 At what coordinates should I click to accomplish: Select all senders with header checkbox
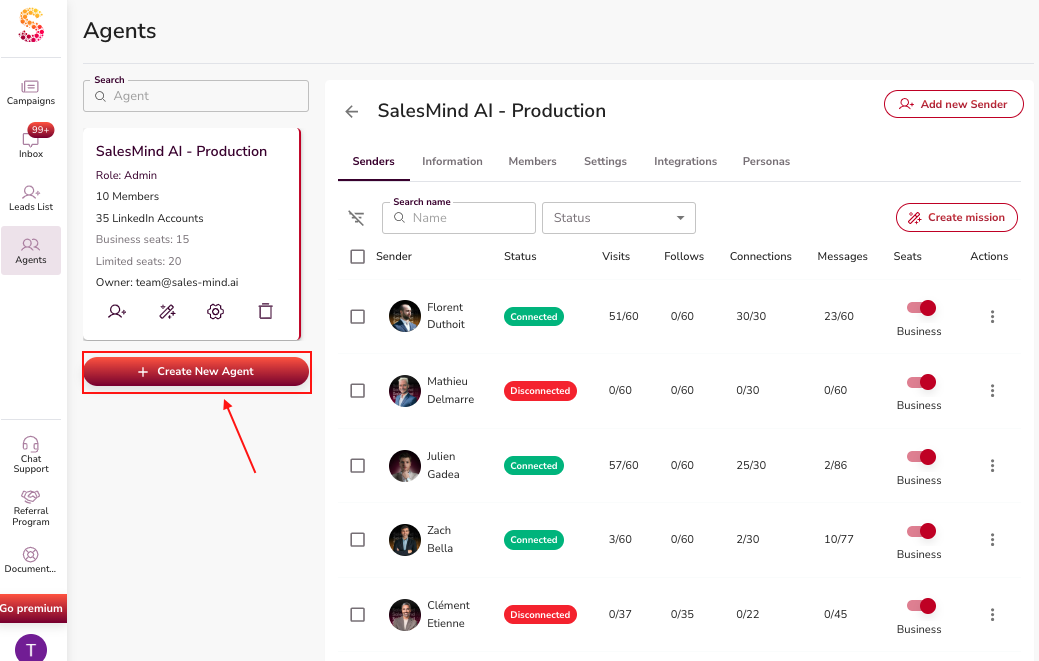[358, 257]
